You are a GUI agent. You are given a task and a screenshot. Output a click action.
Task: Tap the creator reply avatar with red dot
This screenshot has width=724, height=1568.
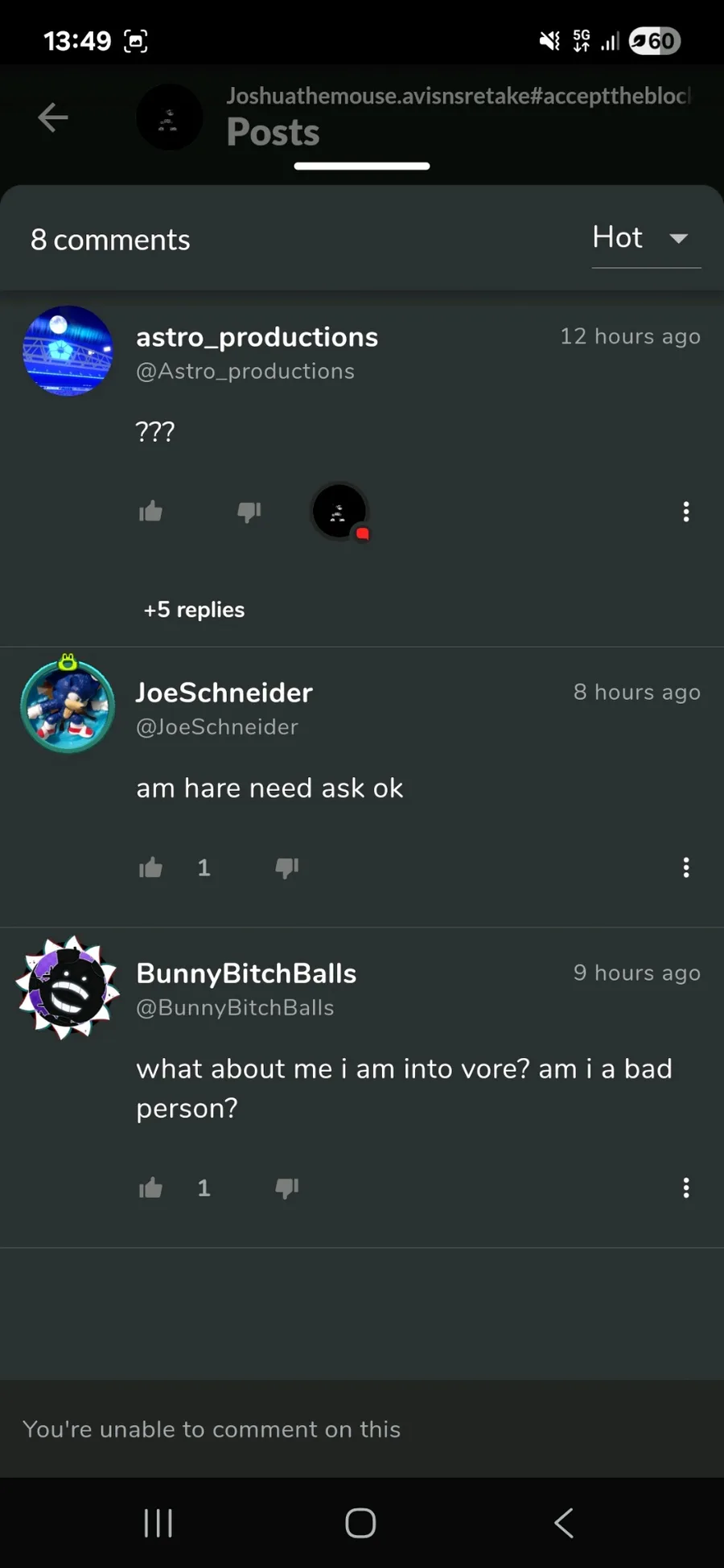340,512
